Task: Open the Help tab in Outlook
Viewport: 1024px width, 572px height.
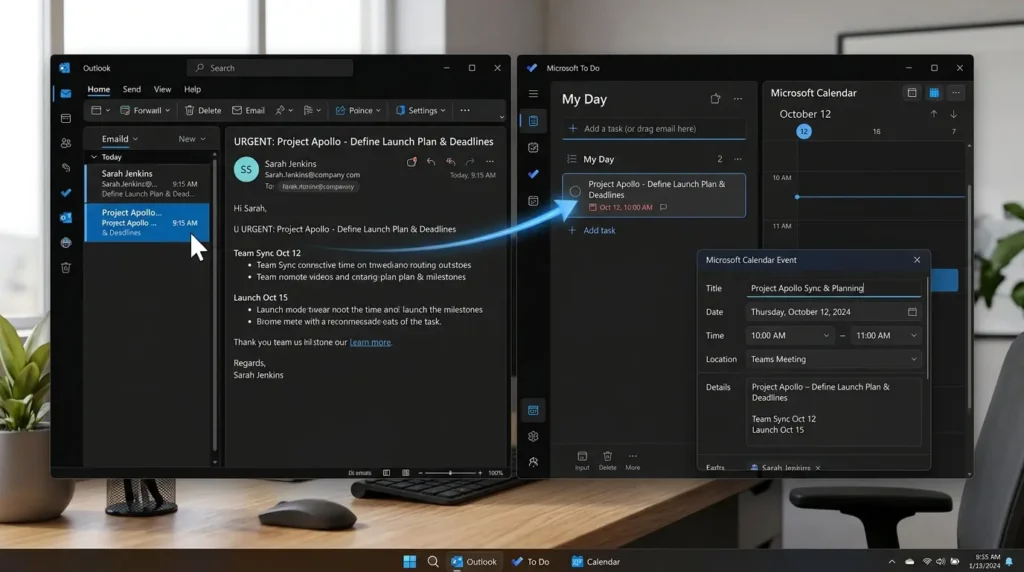Action: tap(192, 89)
